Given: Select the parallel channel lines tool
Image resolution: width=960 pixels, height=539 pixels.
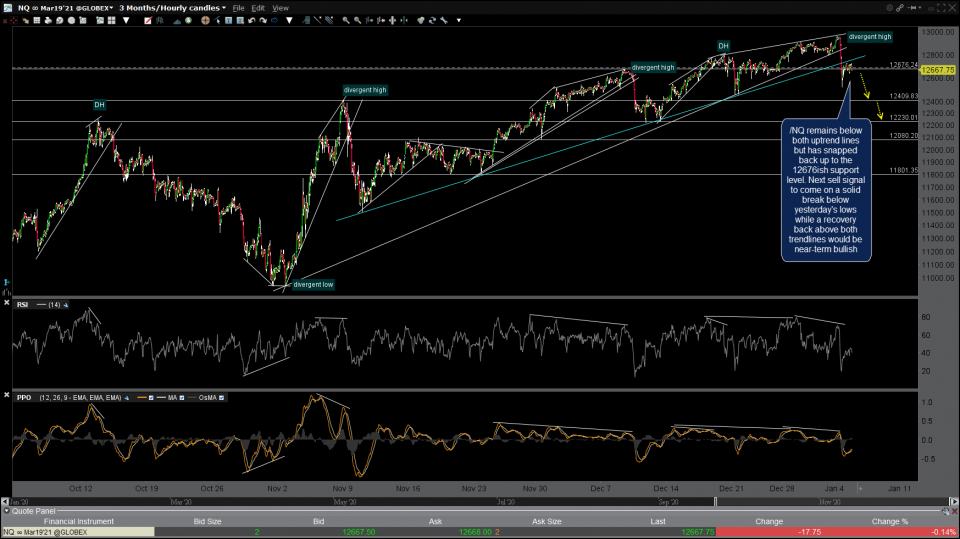Looking at the screenshot, I should [329, 20].
